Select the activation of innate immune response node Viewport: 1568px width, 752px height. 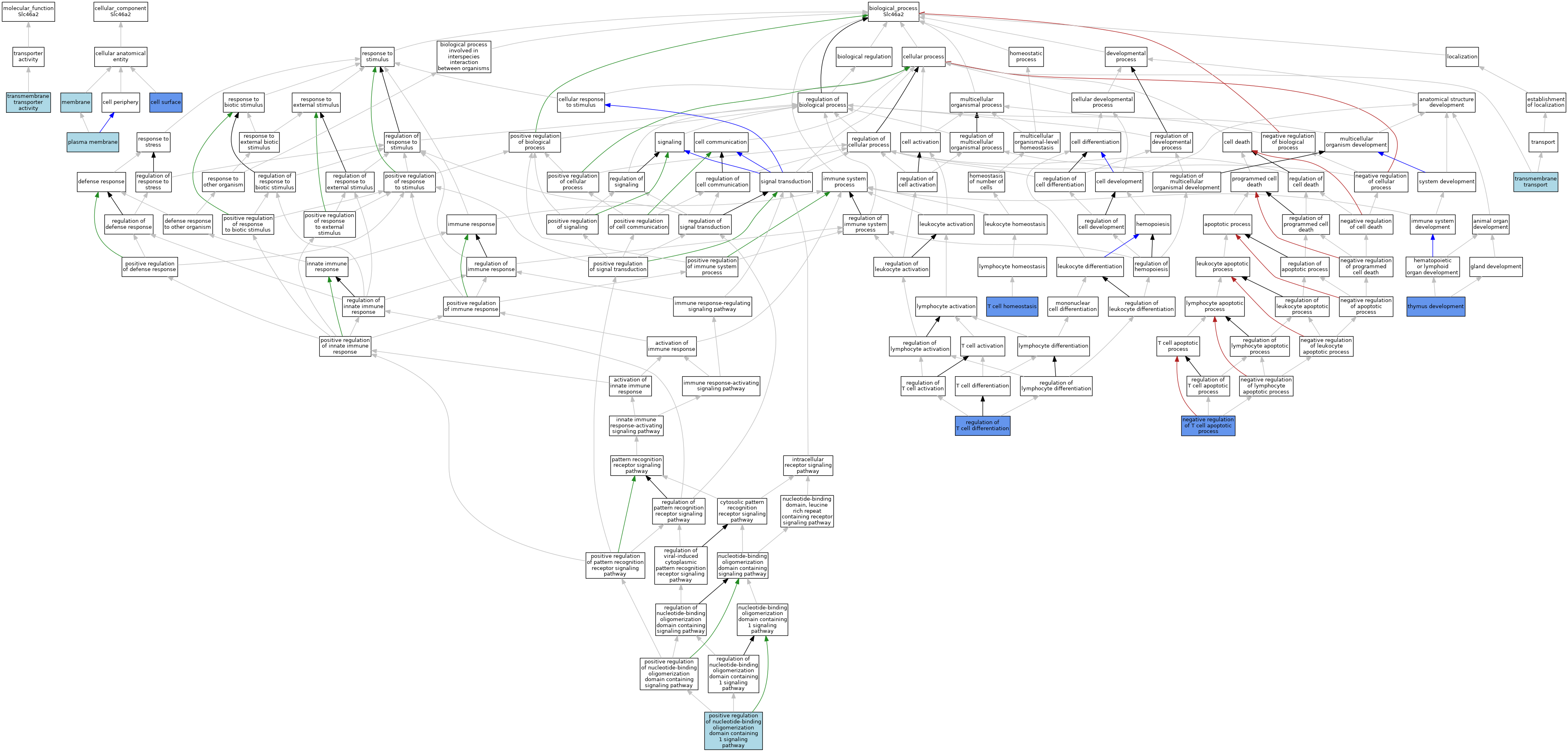pyautogui.click(x=630, y=386)
